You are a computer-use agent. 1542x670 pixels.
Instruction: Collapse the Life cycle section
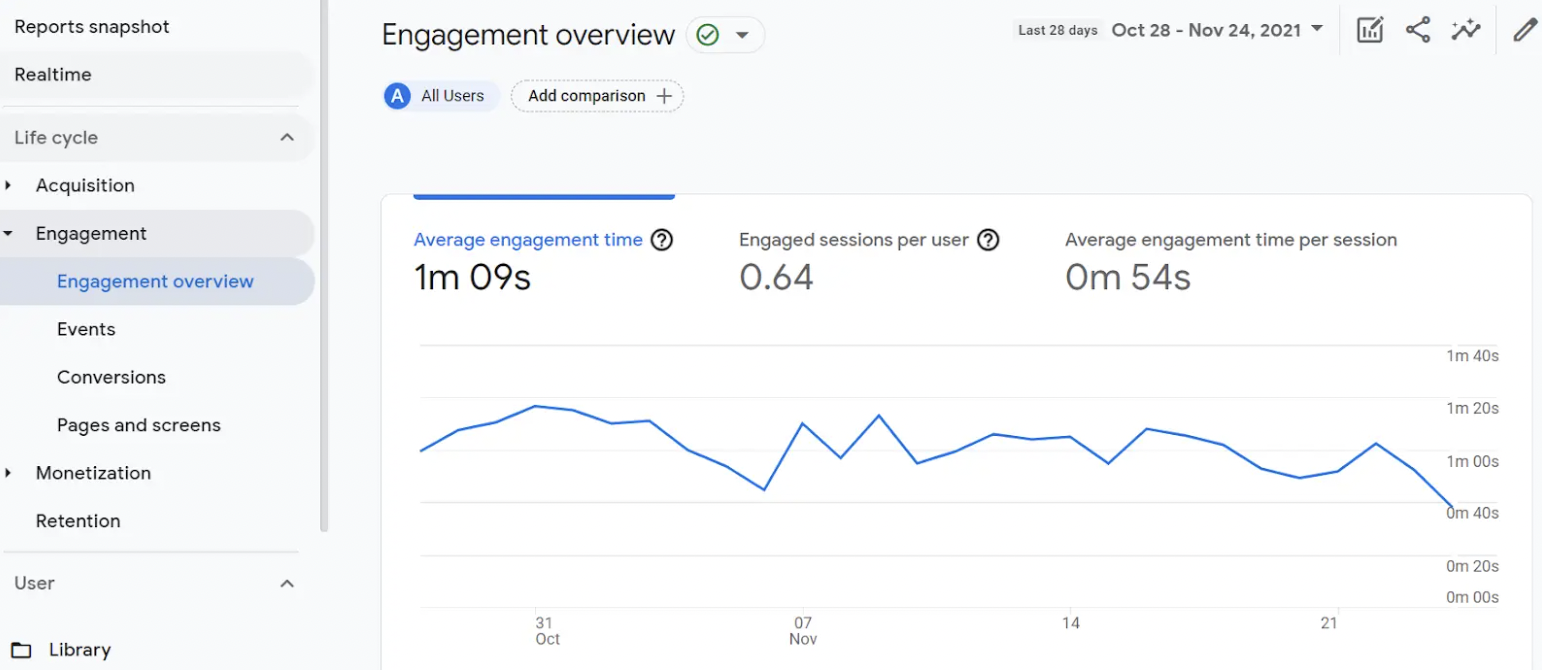coord(287,138)
